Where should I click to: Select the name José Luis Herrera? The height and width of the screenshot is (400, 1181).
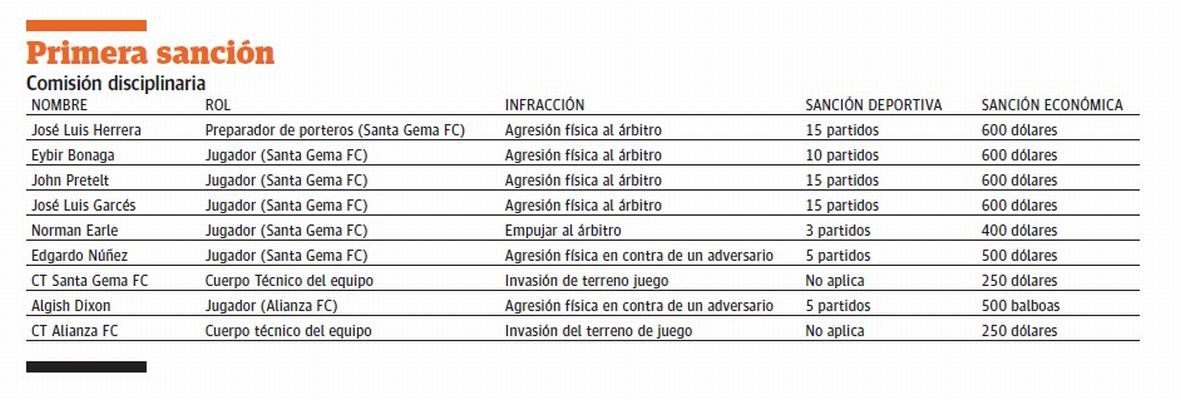[x=86, y=130]
